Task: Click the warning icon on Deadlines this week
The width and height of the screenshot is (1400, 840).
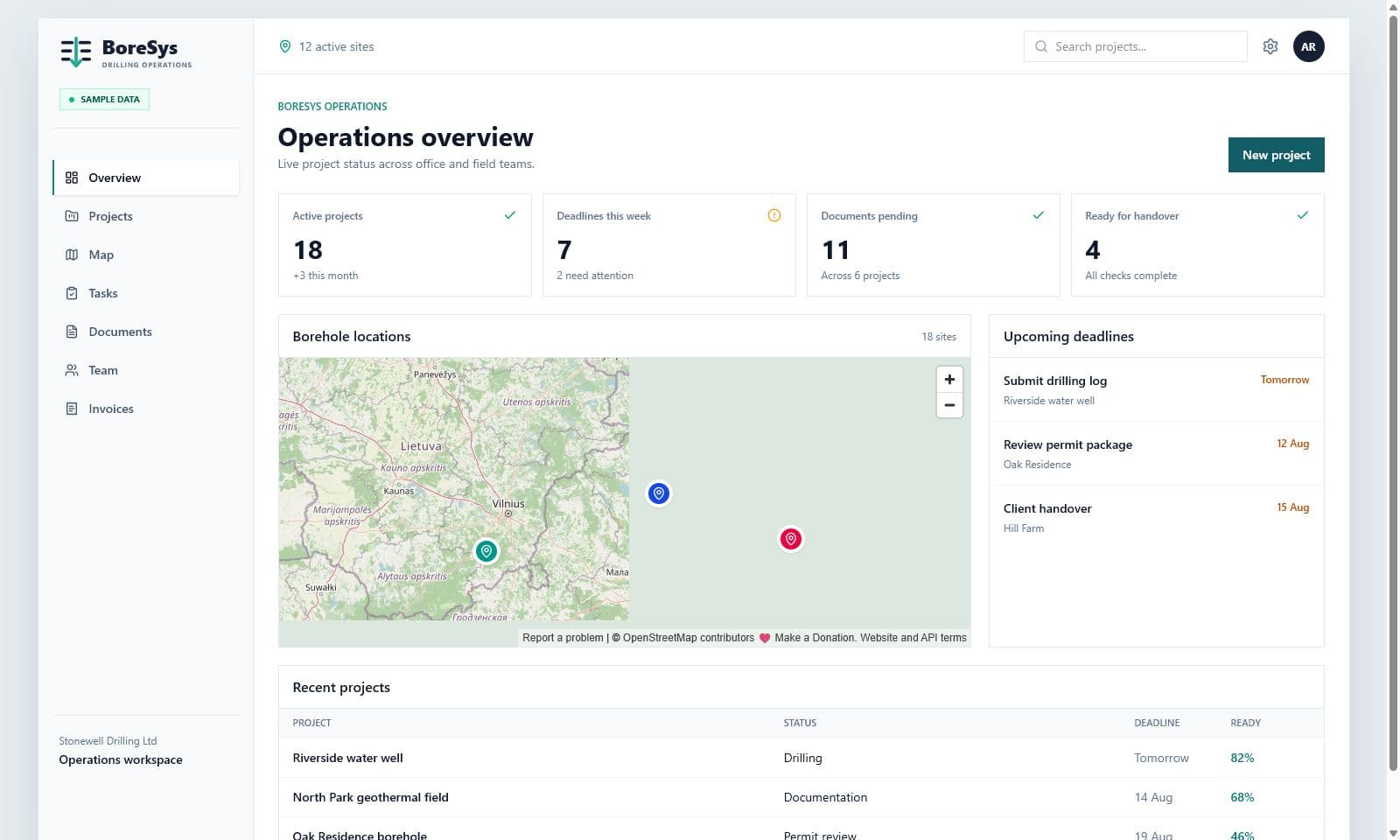Action: pos(774,215)
